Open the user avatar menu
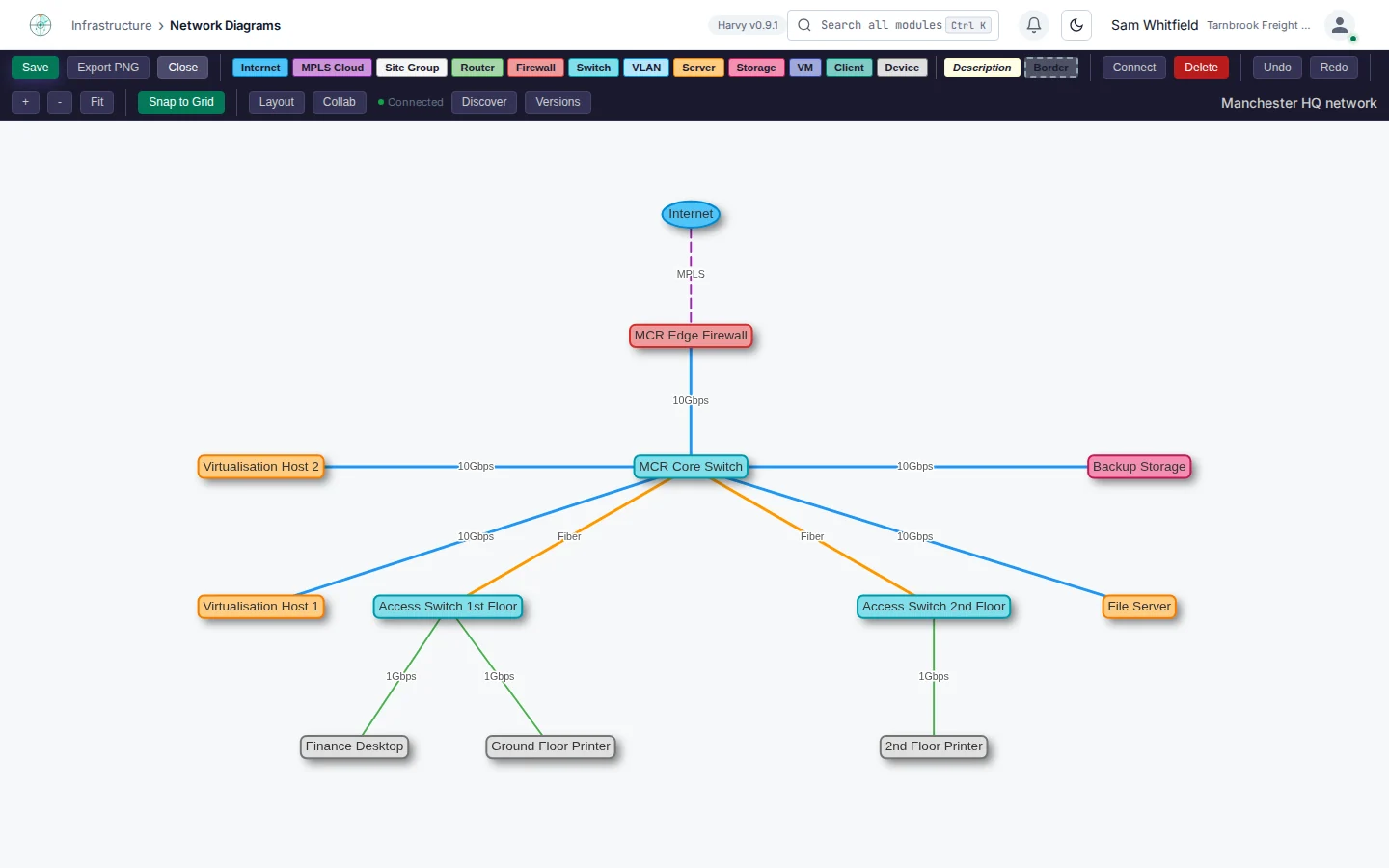 [1340, 25]
